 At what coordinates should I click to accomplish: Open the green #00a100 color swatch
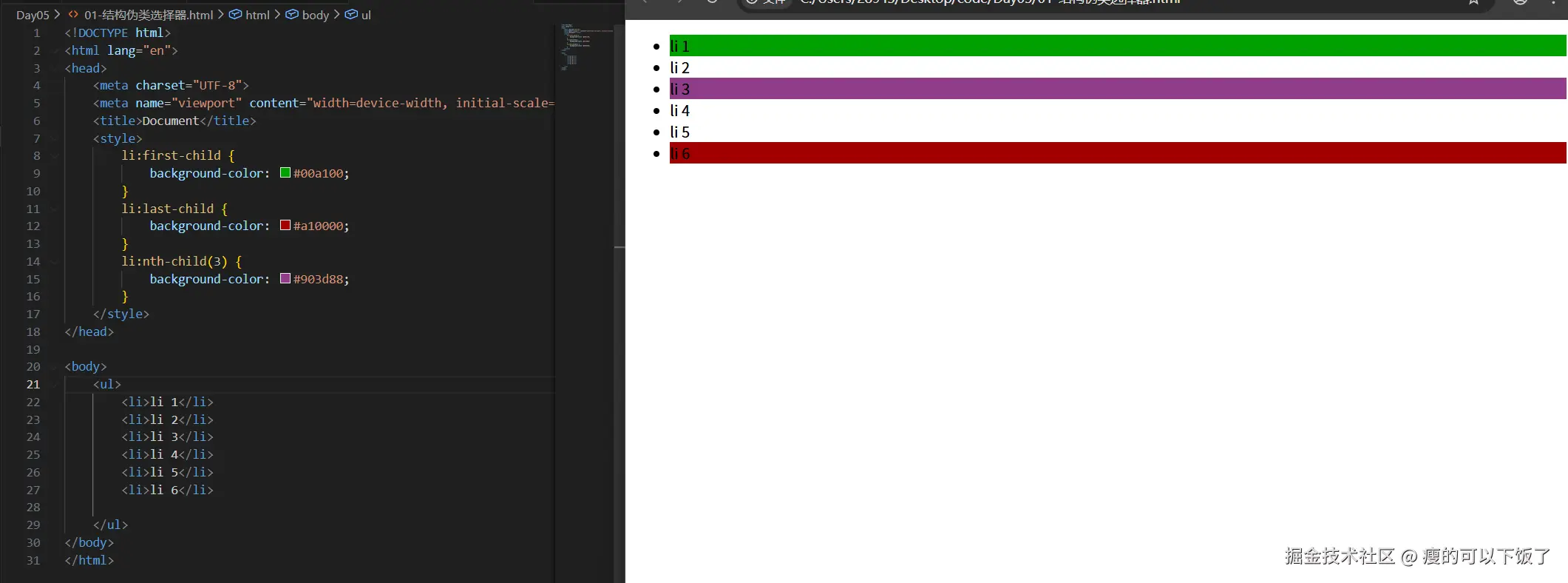285,173
